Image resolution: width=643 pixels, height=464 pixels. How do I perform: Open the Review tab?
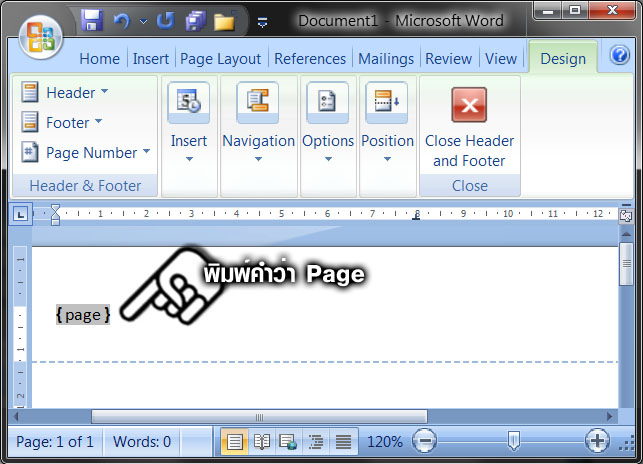(x=448, y=59)
